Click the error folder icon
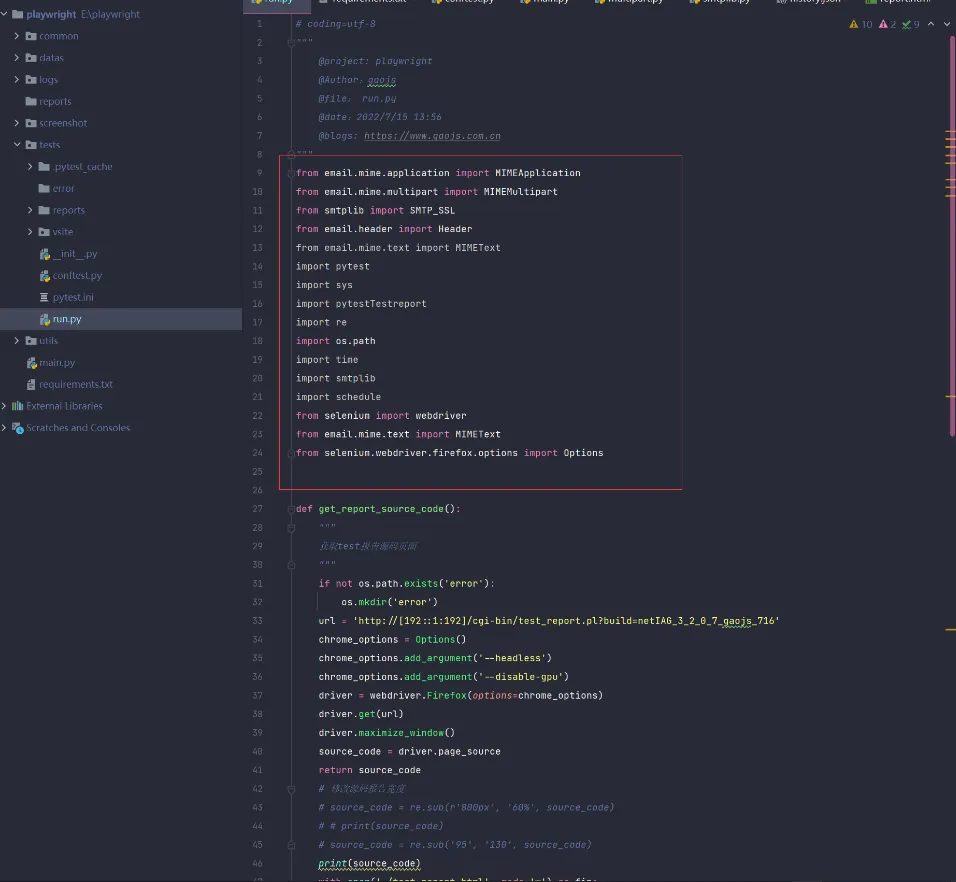Image resolution: width=956 pixels, height=882 pixels. [44, 188]
